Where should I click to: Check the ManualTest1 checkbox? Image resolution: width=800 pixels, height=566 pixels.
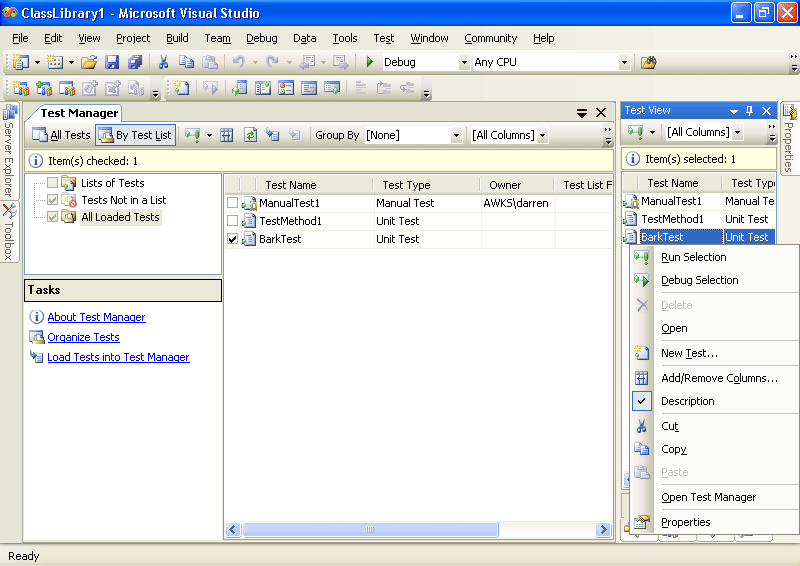[x=233, y=203]
